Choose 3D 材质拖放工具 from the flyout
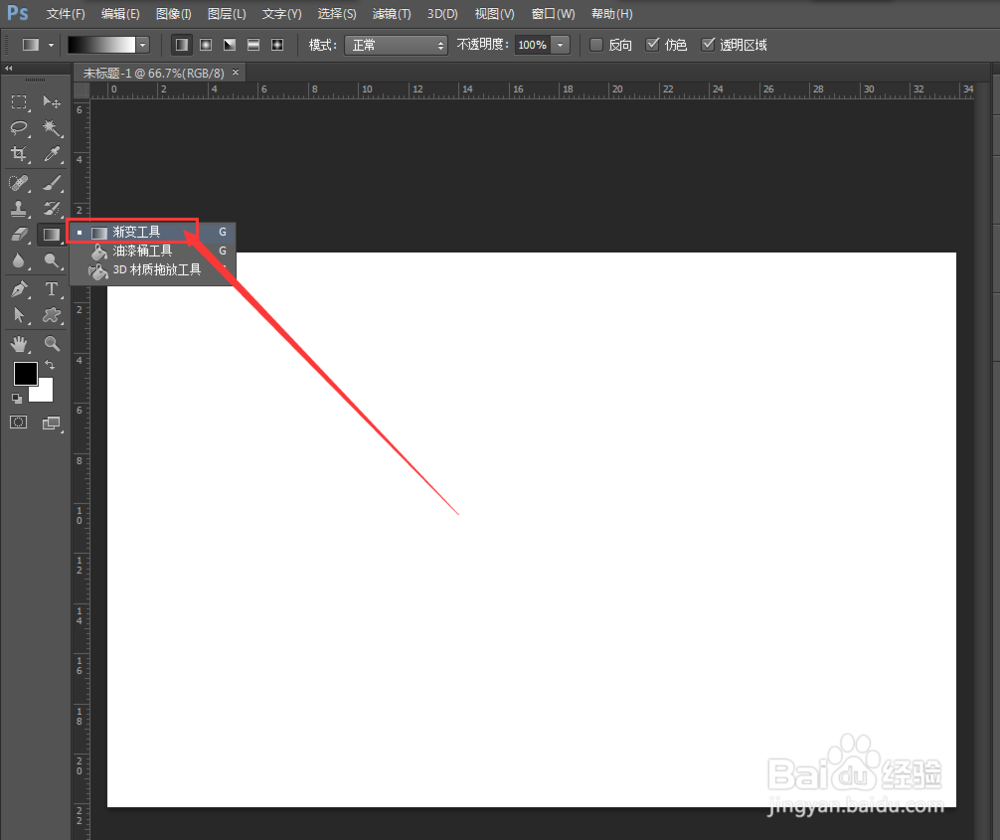 point(152,270)
